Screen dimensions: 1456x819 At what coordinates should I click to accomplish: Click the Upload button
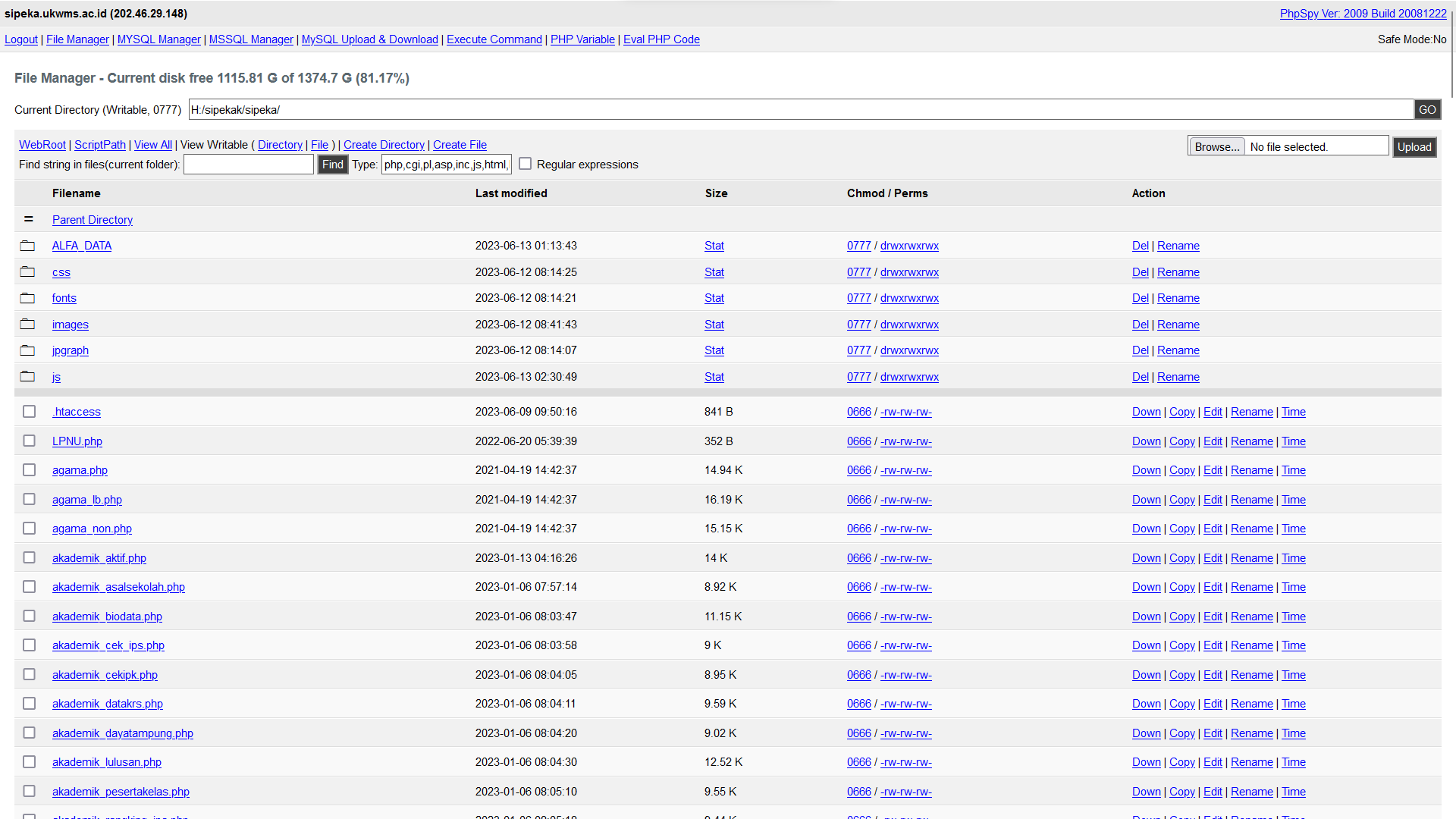(x=1414, y=146)
